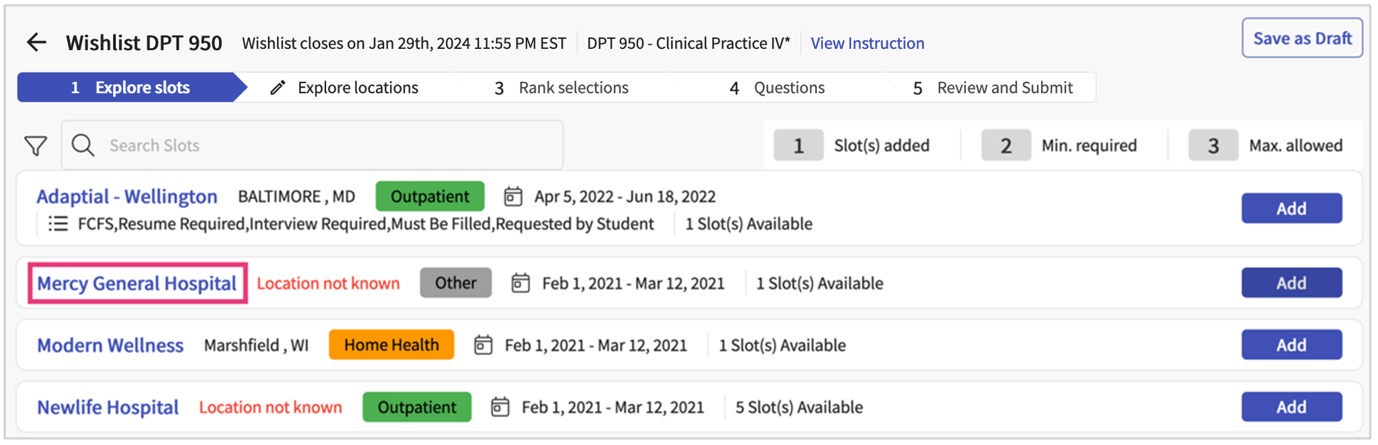Click the Save as Draft button

[1301, 39]
